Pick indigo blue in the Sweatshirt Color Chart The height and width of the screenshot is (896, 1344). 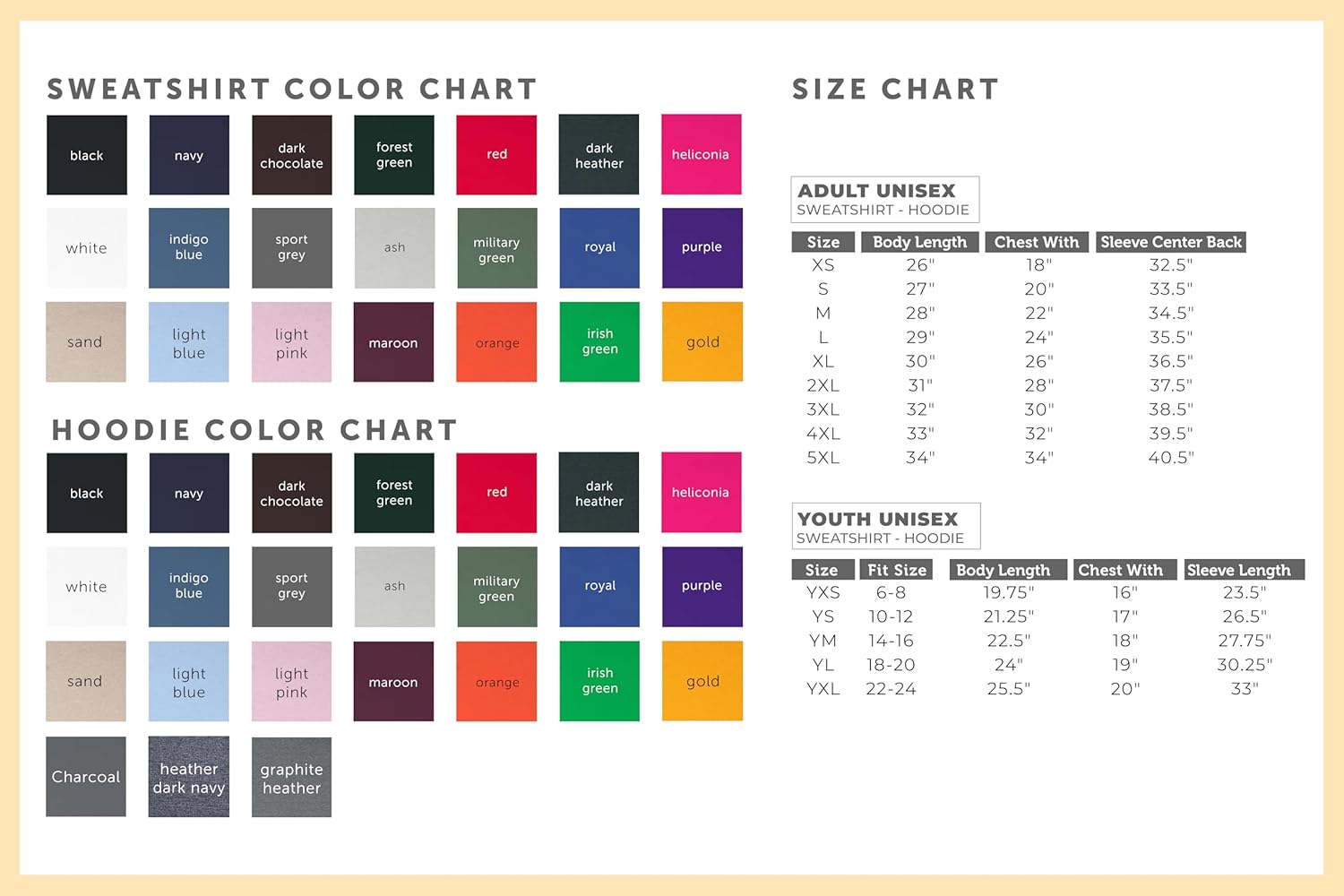189,248
